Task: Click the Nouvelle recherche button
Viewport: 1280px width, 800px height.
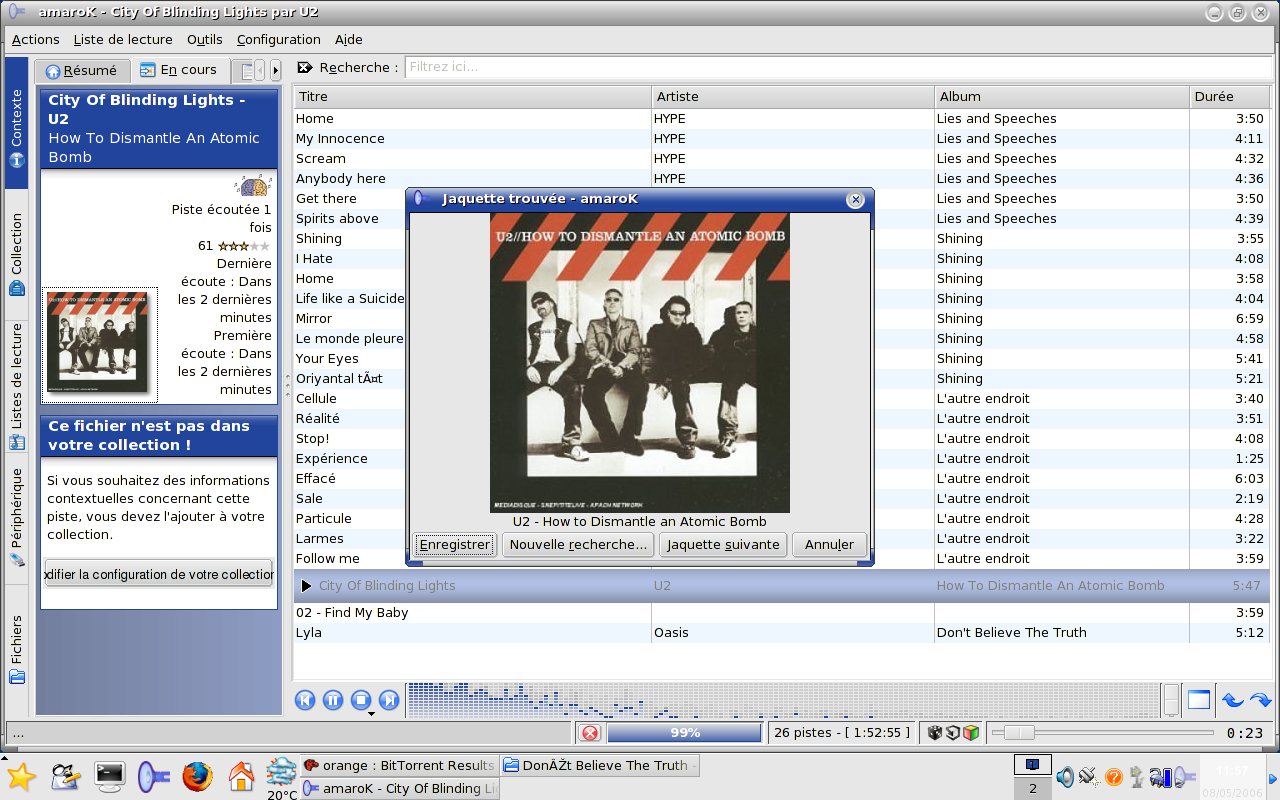Action: (x=578, y=545)
